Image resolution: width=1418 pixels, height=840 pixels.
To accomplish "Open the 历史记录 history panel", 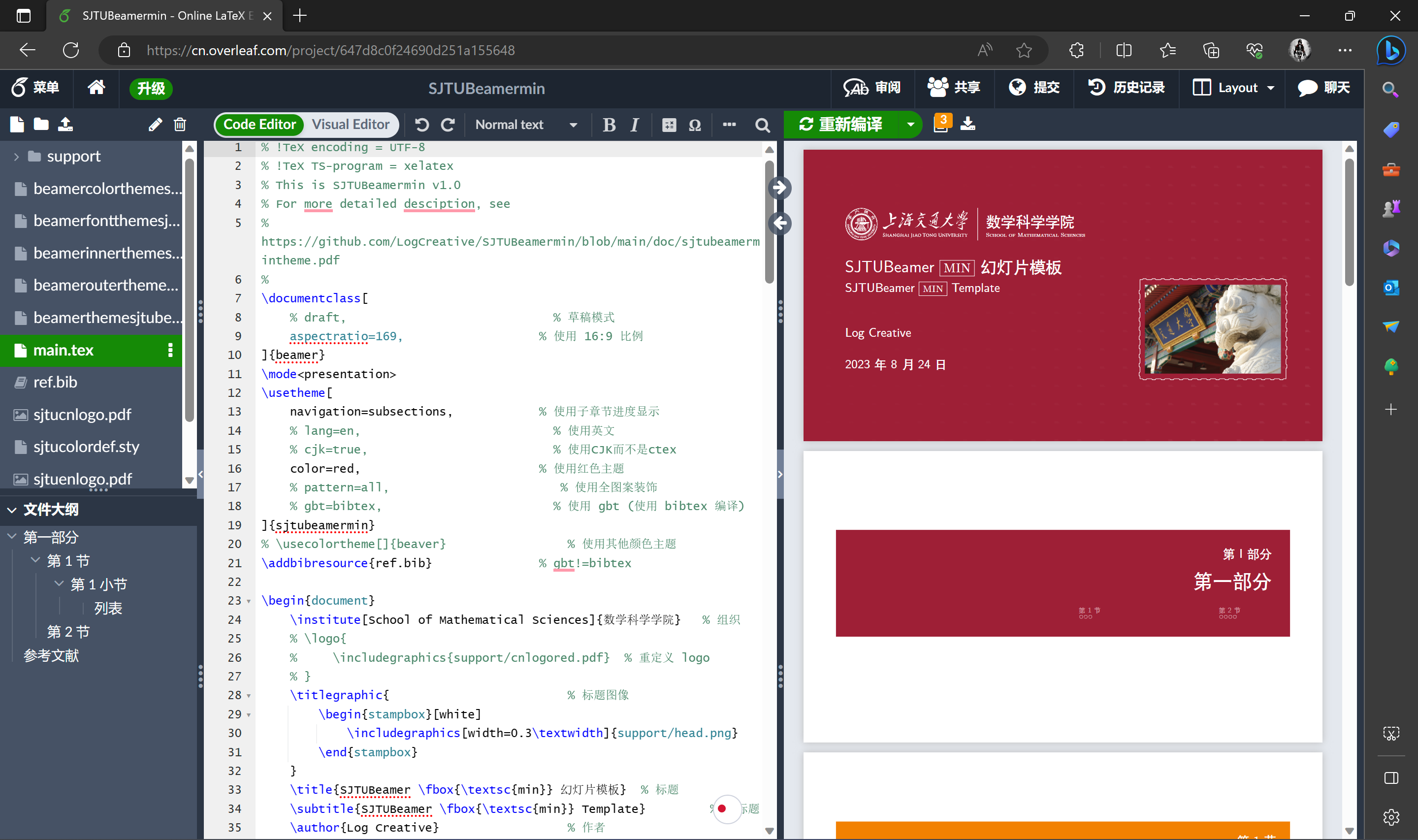I will click(x=1126, y=88).
